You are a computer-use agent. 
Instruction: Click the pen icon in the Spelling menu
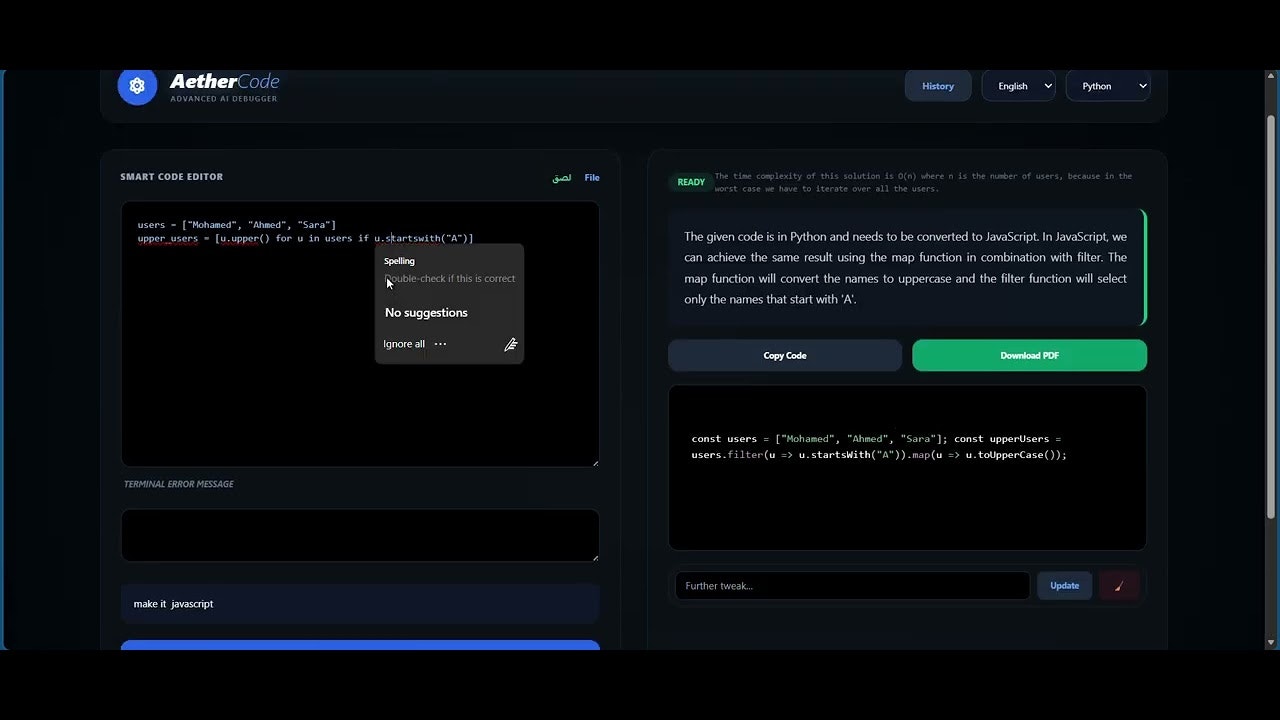[510, 344]
